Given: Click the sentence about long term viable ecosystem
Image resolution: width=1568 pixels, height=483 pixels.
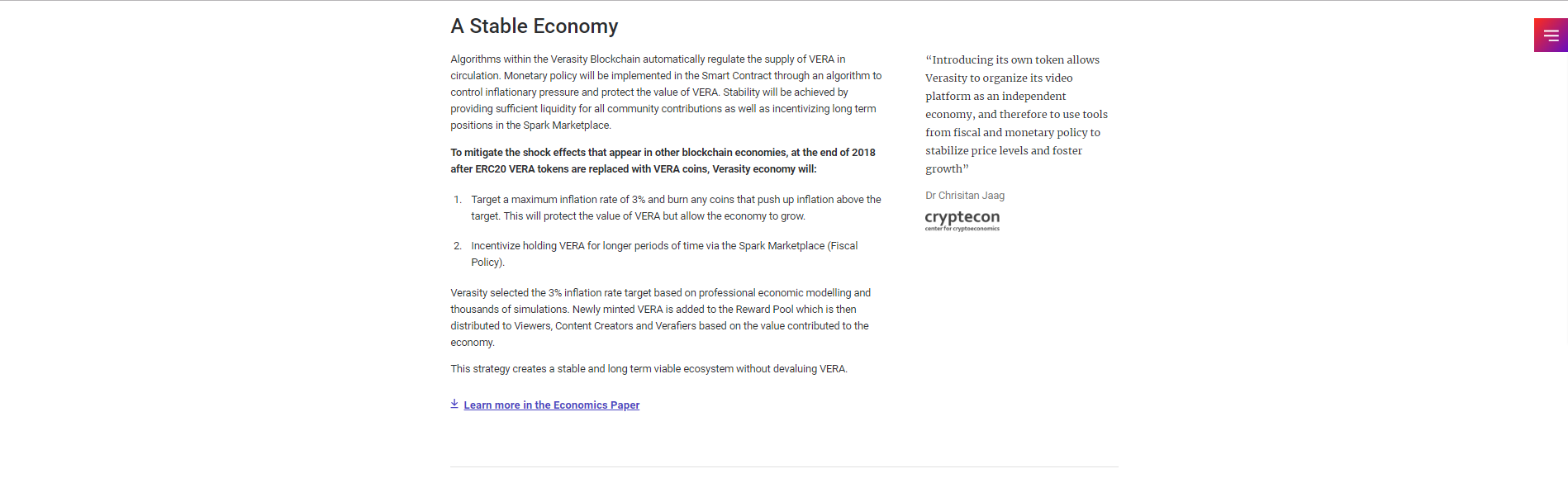Looking at the screenshot, I should tap(649, 369).
